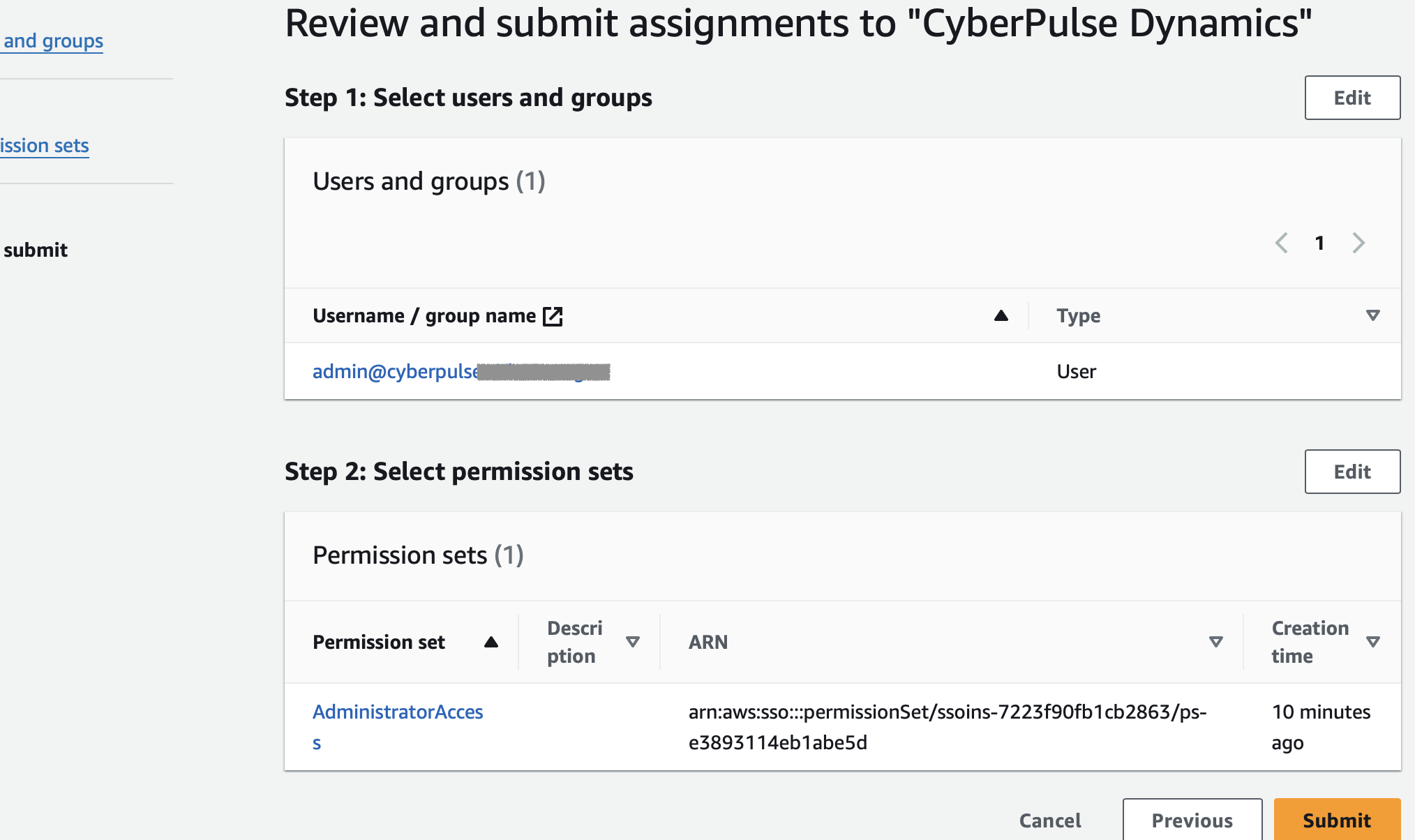Viewport: 1415px width, 840px height.
Task: Click the Description column sort arrow
Action: pos(633,642)
